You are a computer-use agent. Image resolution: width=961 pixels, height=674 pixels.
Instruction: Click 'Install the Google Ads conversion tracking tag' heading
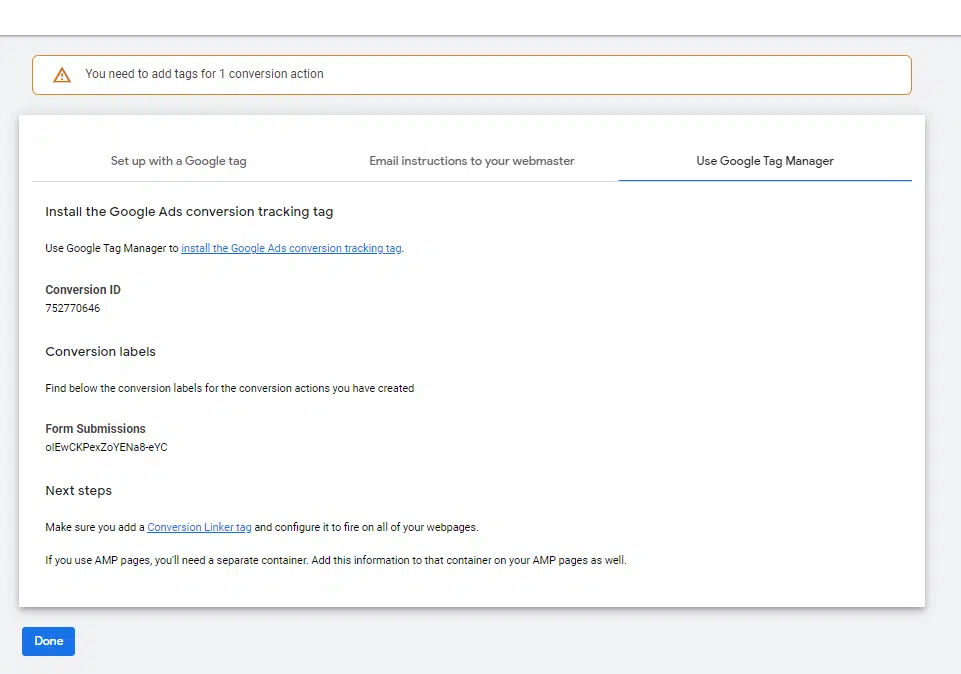point(189,211)
